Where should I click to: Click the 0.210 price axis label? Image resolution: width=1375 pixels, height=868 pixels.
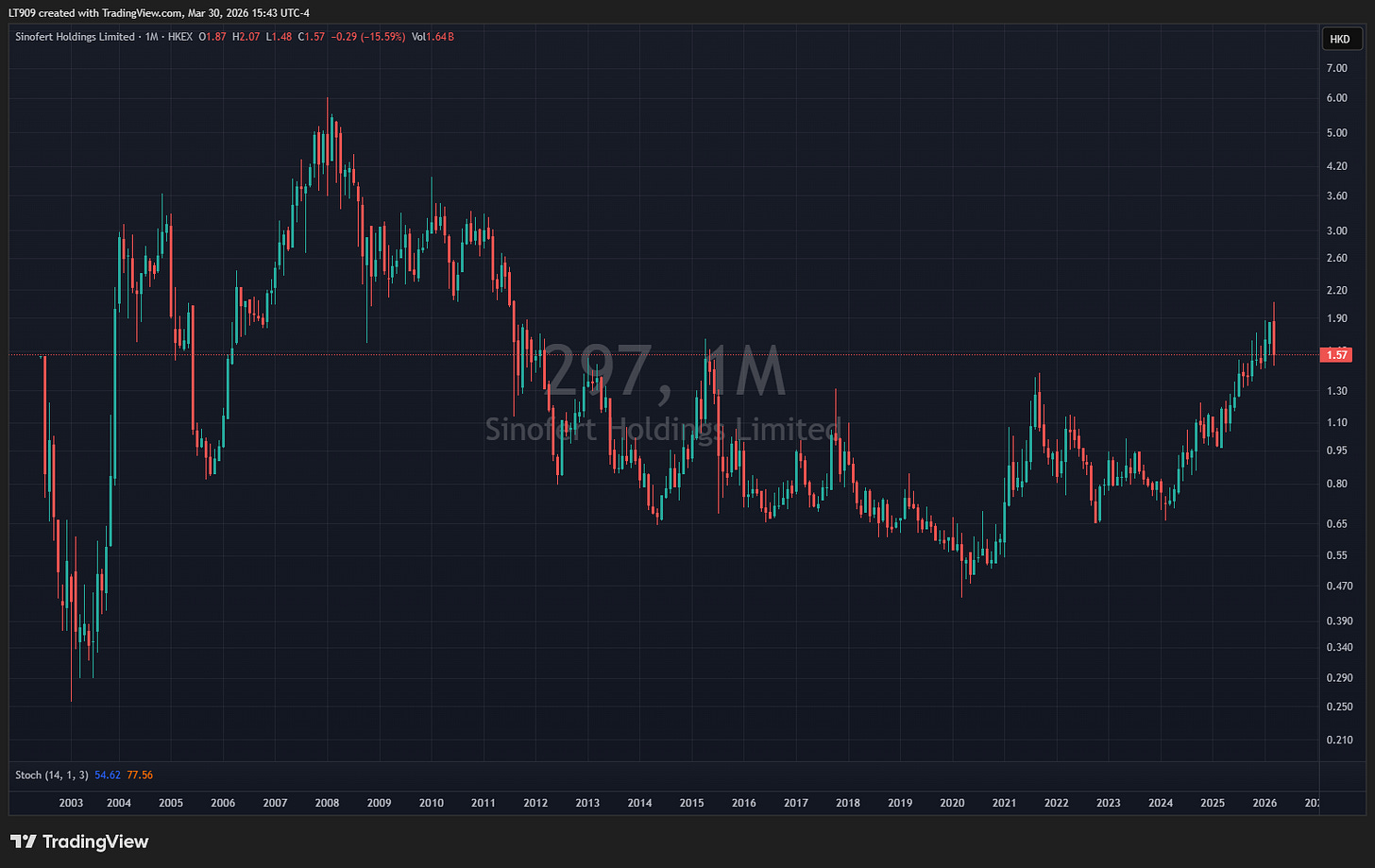[x=1339, y=740]
